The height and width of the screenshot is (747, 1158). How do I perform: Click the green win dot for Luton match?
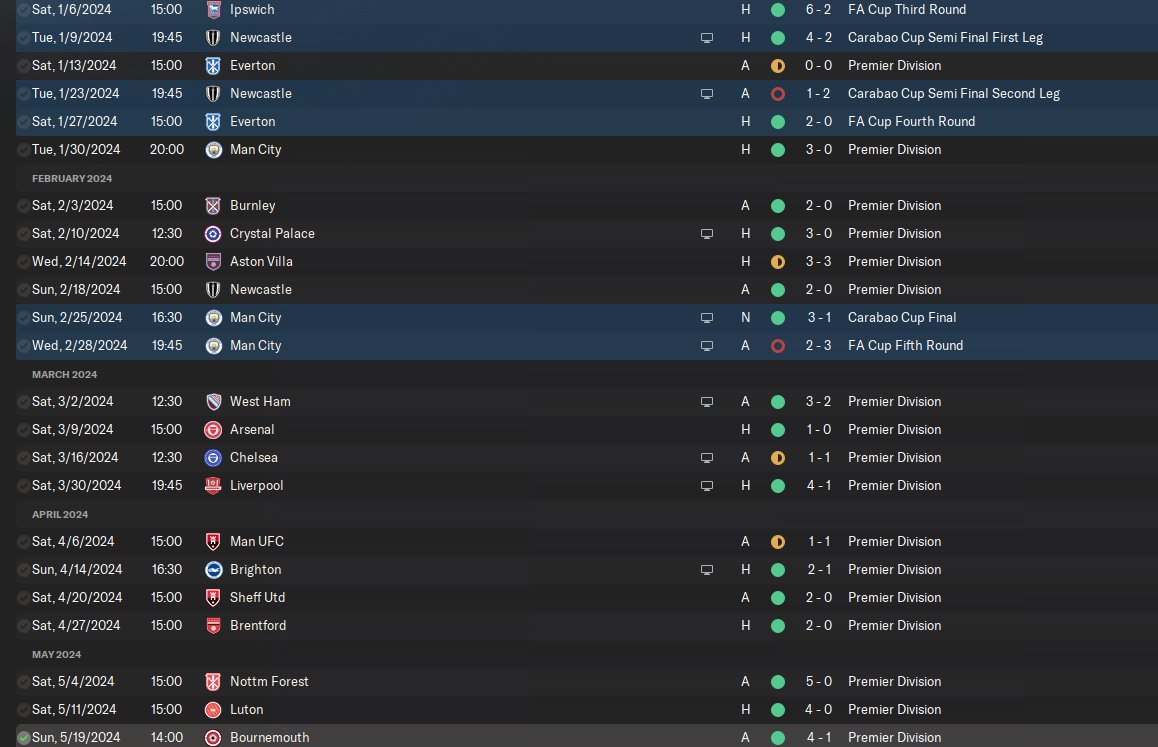[778, 709]
